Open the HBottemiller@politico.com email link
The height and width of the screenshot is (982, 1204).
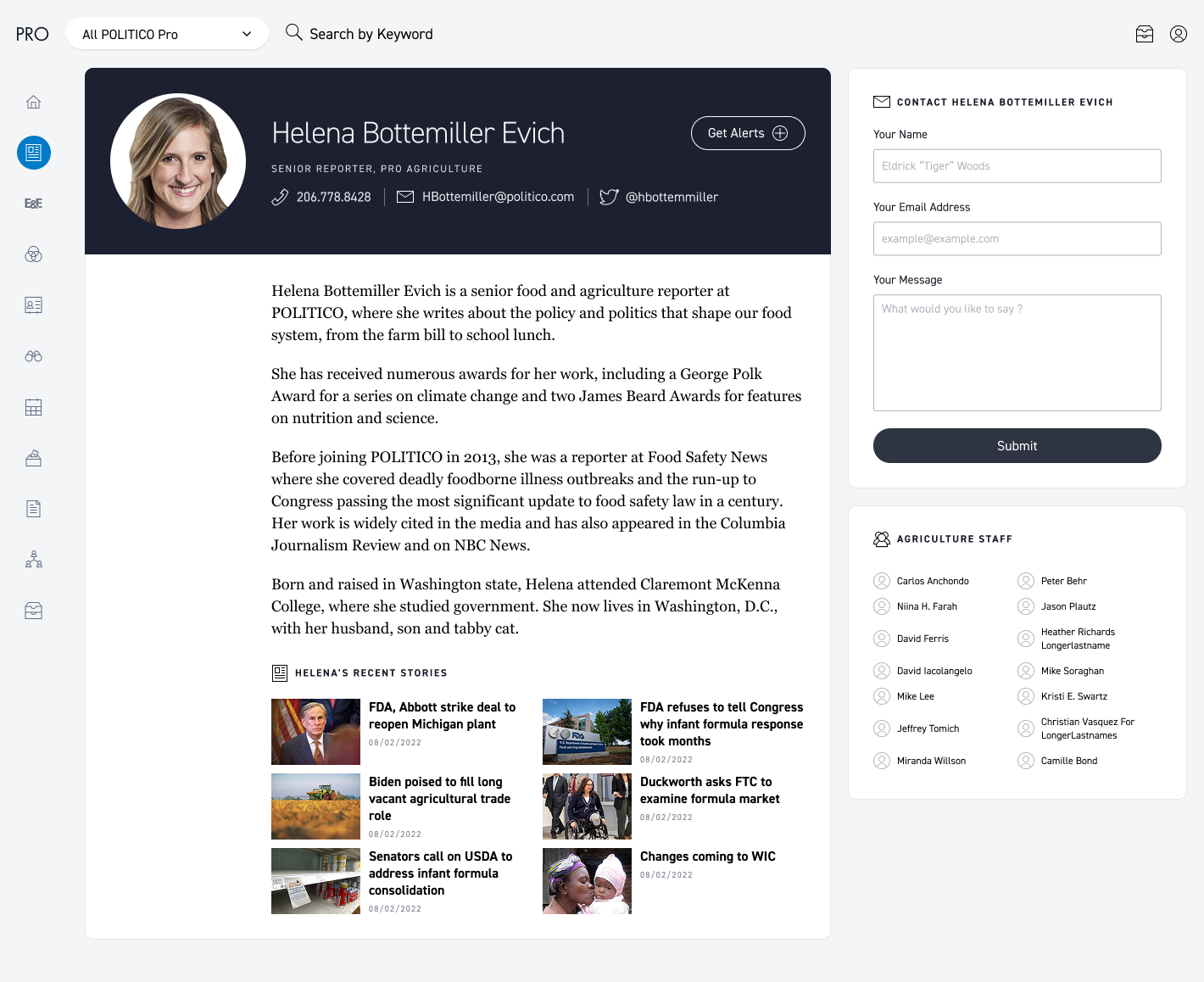[498, 197]
